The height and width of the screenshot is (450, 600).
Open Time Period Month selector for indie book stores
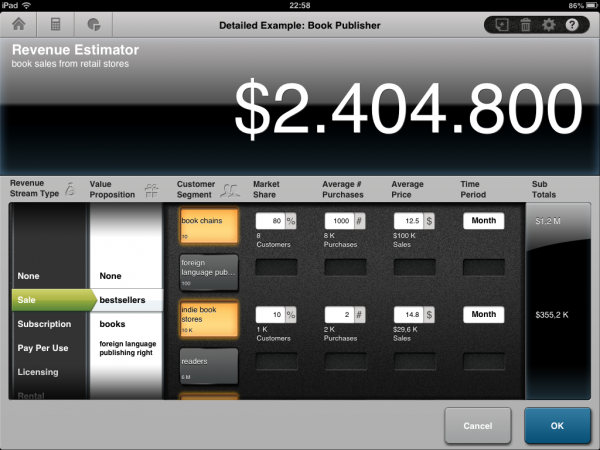pos(483,314)
